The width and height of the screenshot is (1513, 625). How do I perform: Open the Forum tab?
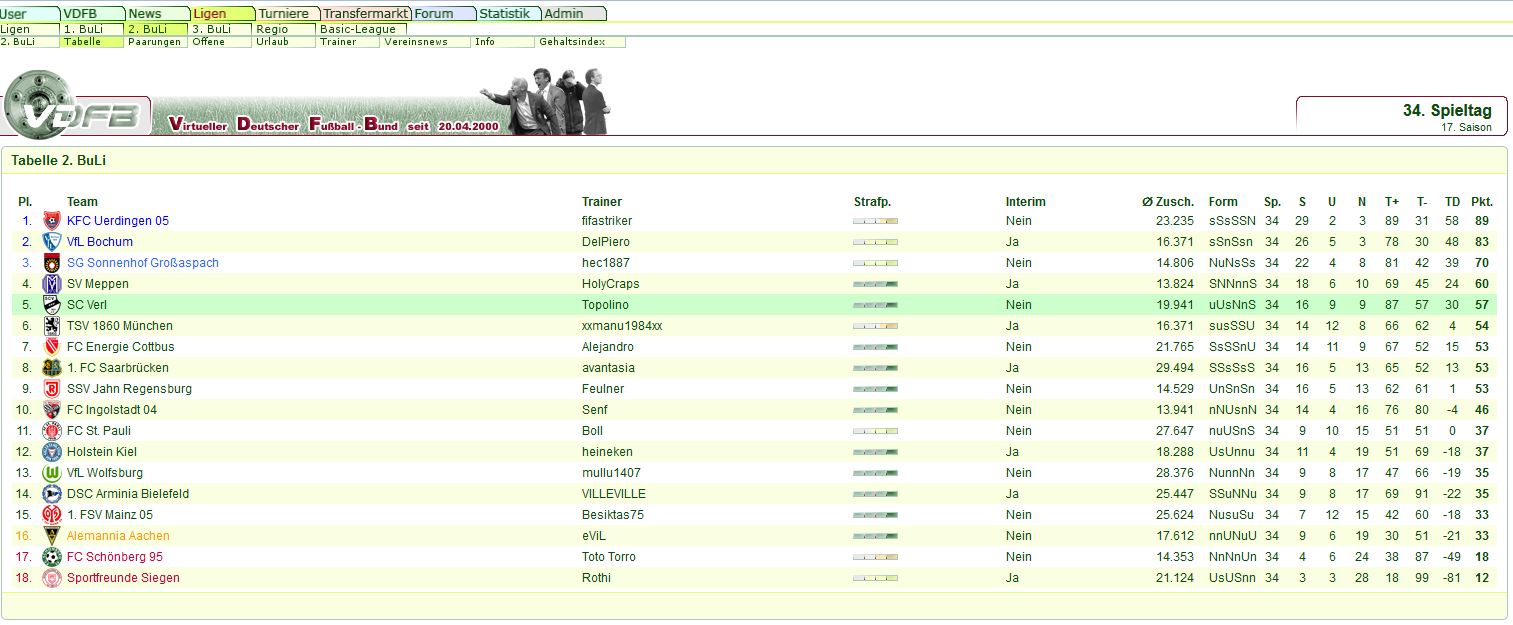point(444,14)
